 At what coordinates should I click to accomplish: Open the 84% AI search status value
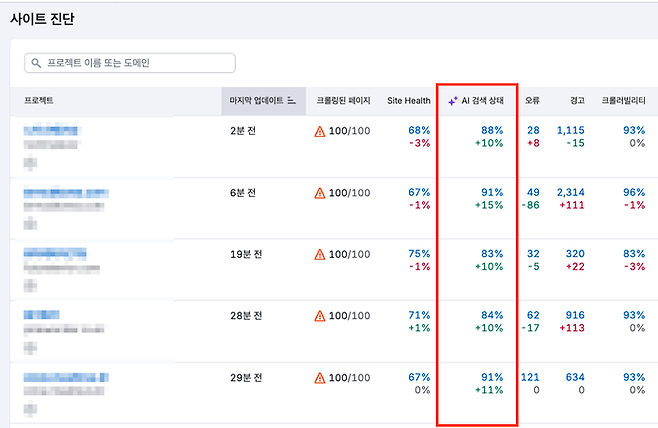pos(492,315)
